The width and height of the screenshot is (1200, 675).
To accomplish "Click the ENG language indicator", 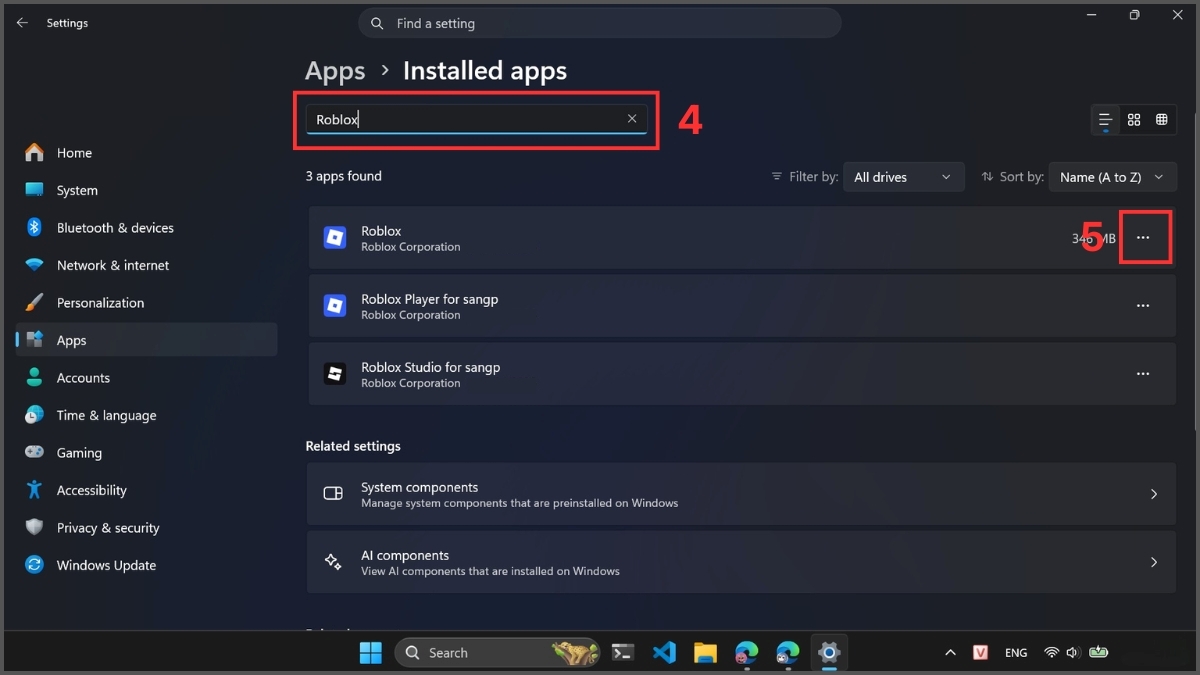I will (x=1016, y=653).
